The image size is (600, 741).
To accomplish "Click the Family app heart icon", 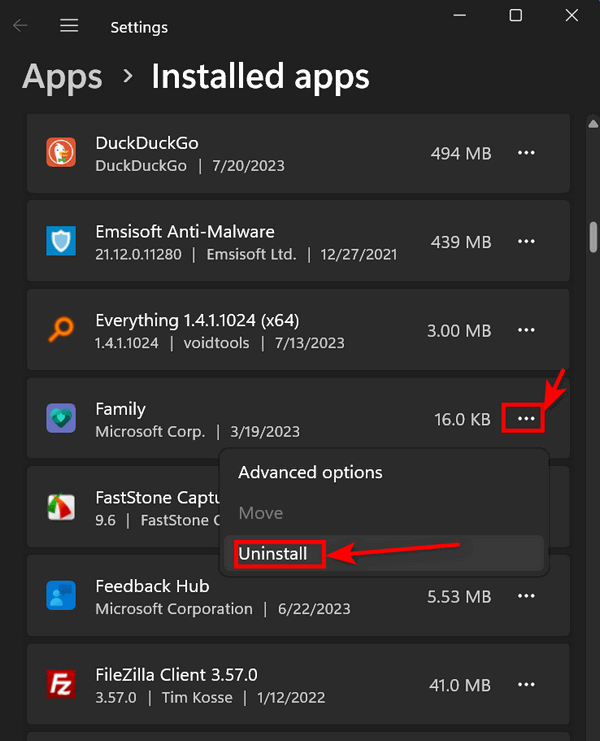I will coord(61,418).
